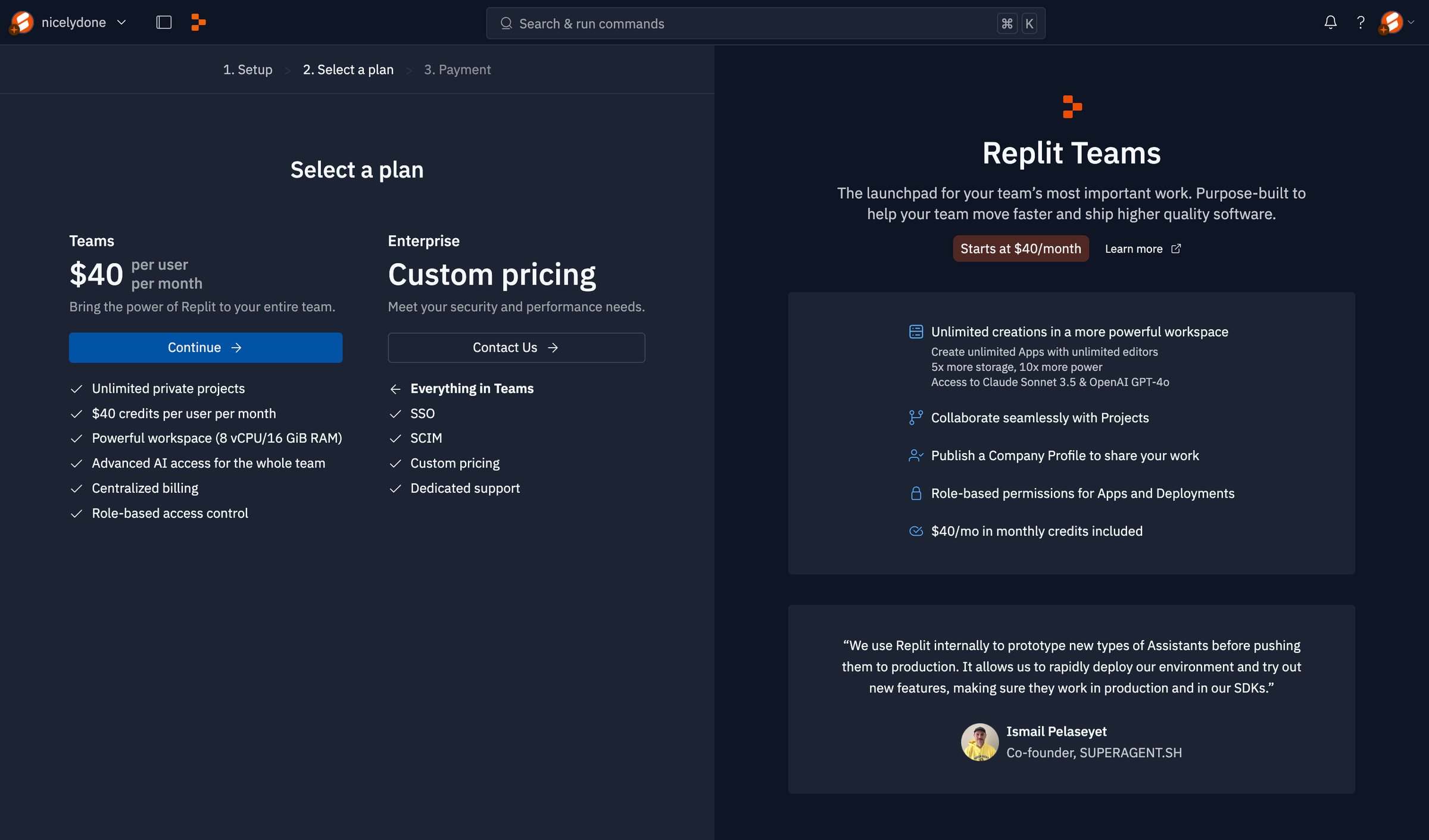
Task: Click the ⌘ shortcut key badge
Action: 1007,23
